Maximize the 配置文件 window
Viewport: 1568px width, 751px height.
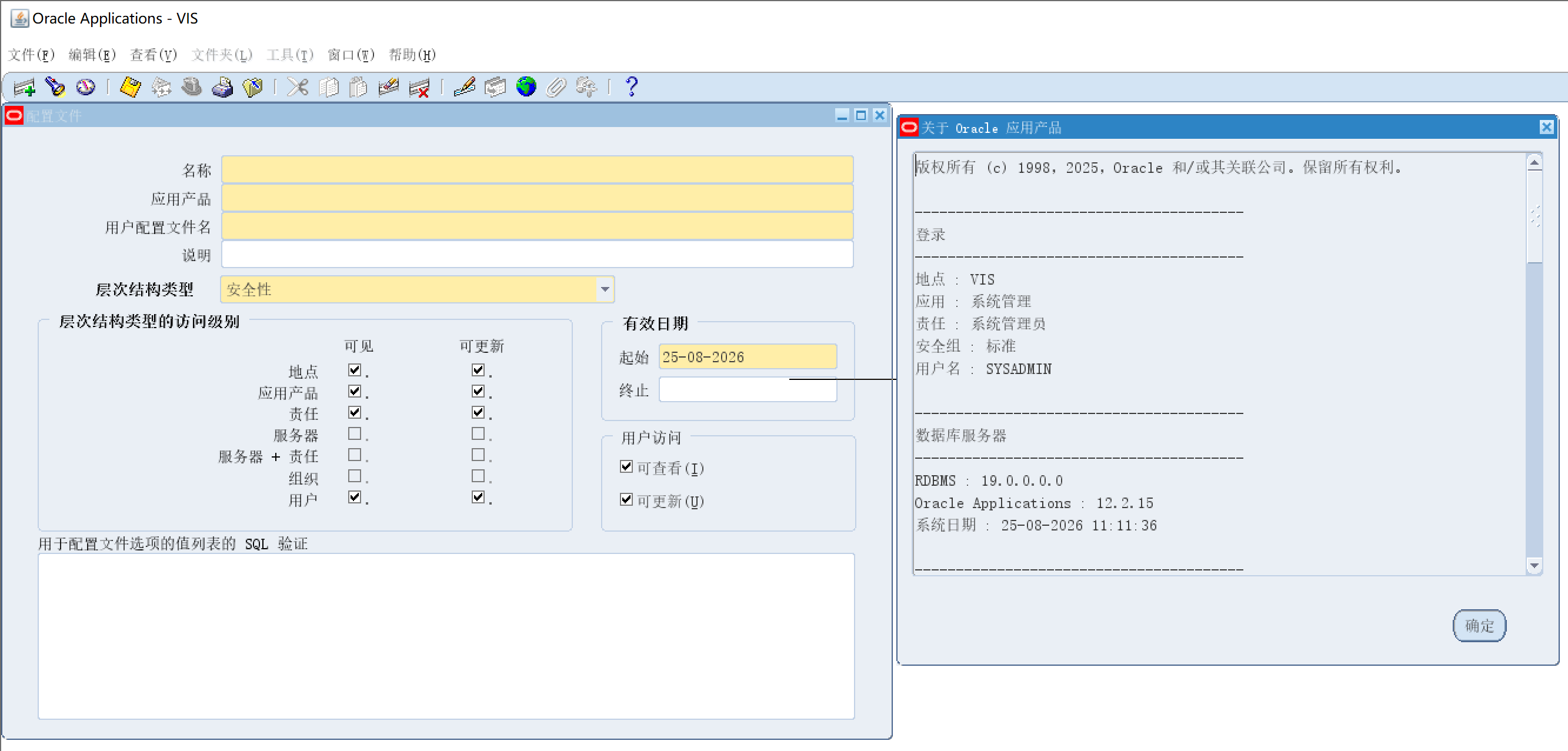click(x=860, y=115)
